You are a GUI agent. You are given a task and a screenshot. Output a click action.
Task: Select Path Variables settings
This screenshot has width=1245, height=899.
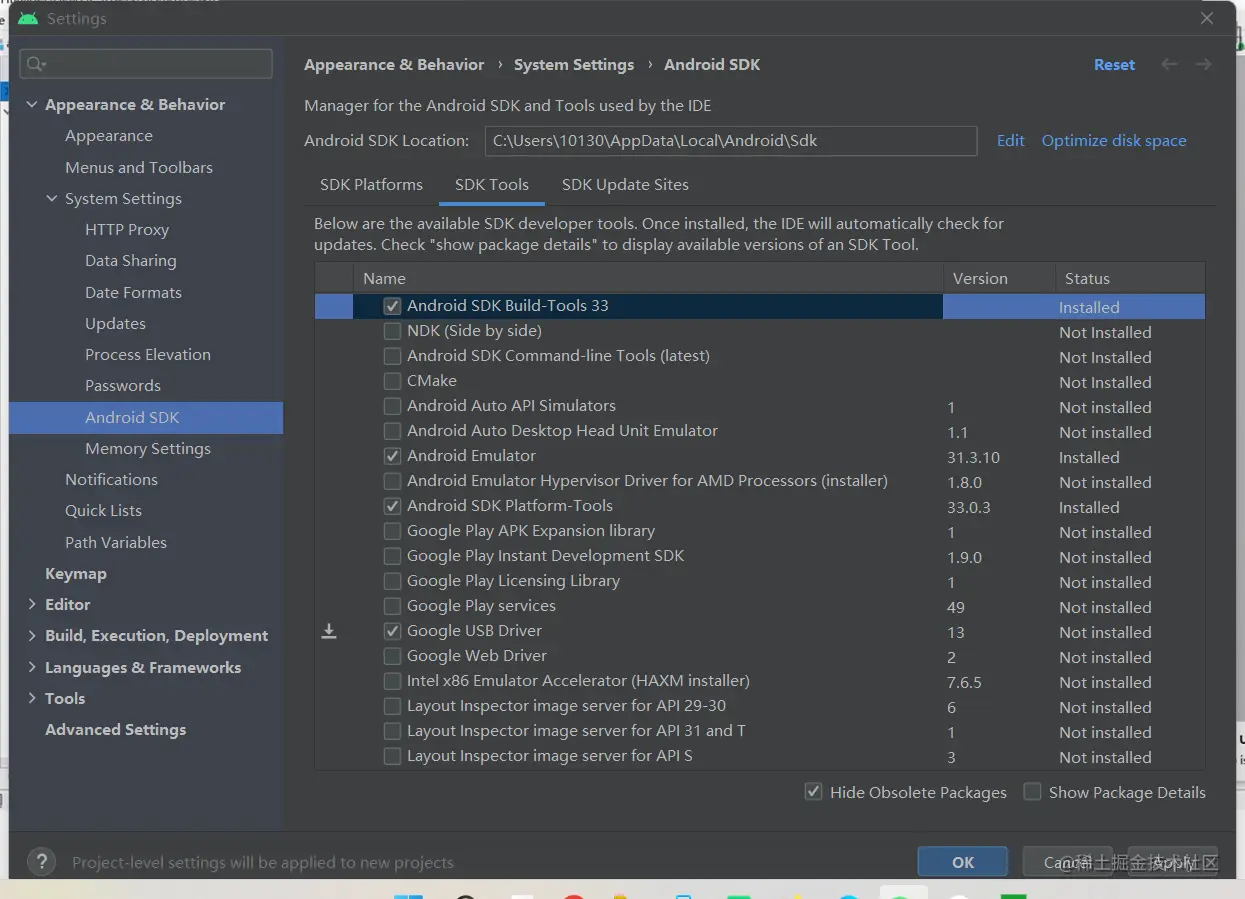pyautogui.click(x=116, y=542)
